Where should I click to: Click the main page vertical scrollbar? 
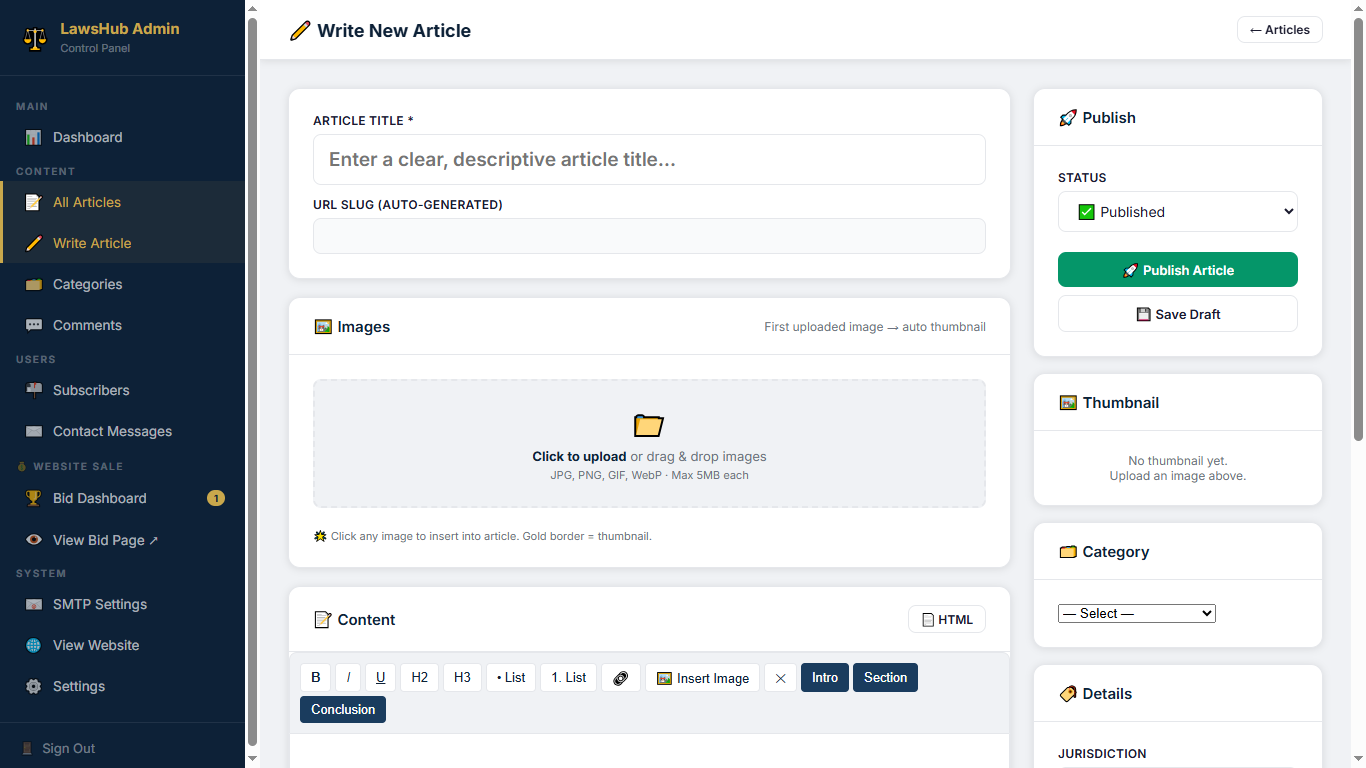[1358, 230]
